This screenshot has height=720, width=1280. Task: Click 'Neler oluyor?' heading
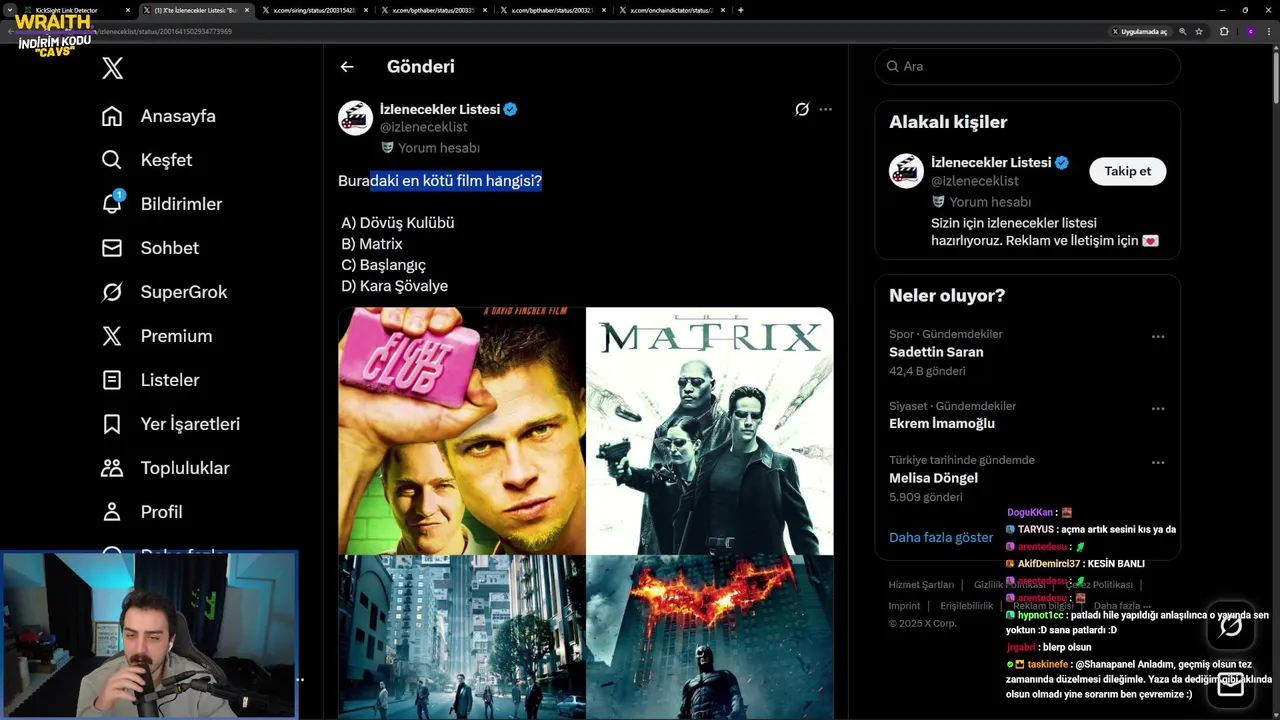pos(947,295)
